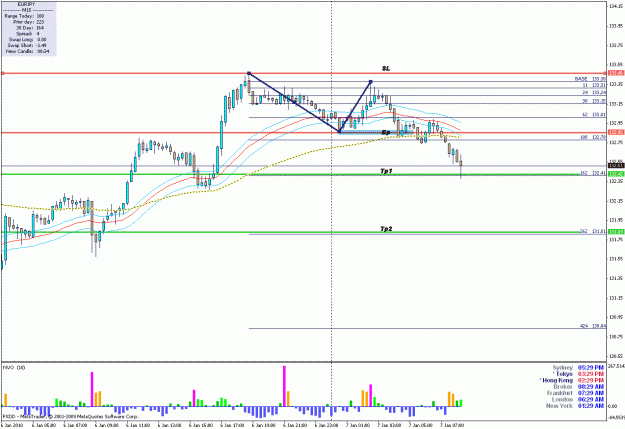625x429 pixels.
Task: Click the 6 Jan 11:00 time axis label
Action: (138, 425)
